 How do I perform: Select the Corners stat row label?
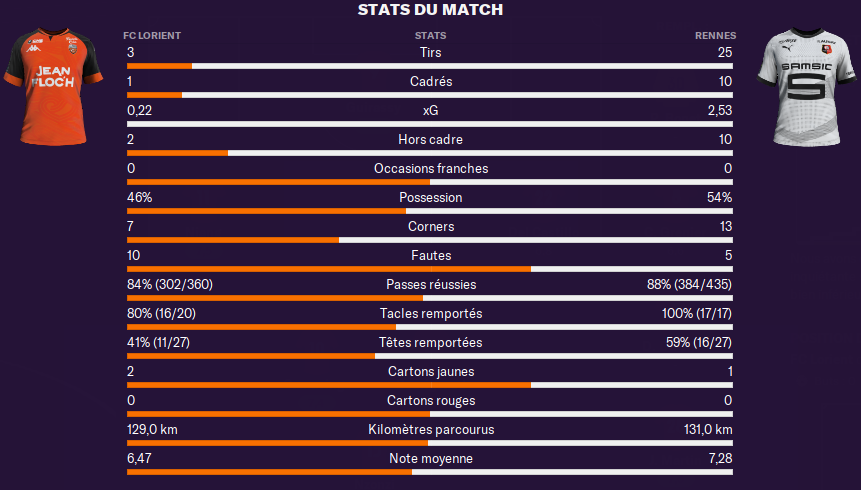pyautogui.click(x=431, y=226)
